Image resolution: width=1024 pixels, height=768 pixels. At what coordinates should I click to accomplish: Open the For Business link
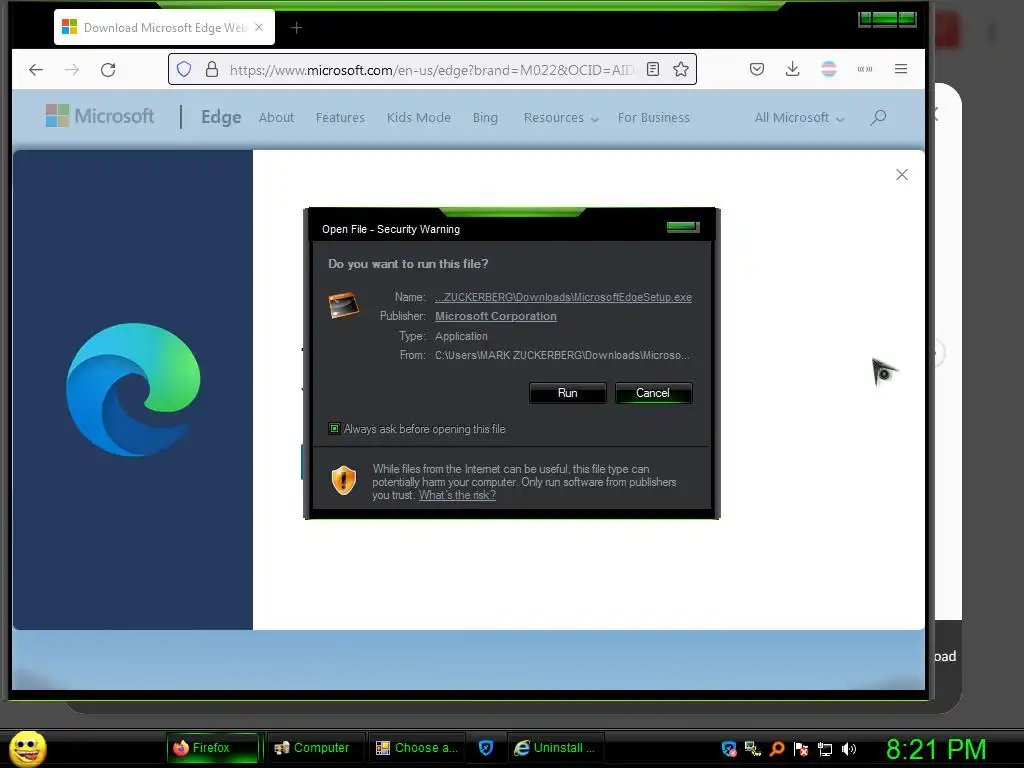click(x=654, y=118)
